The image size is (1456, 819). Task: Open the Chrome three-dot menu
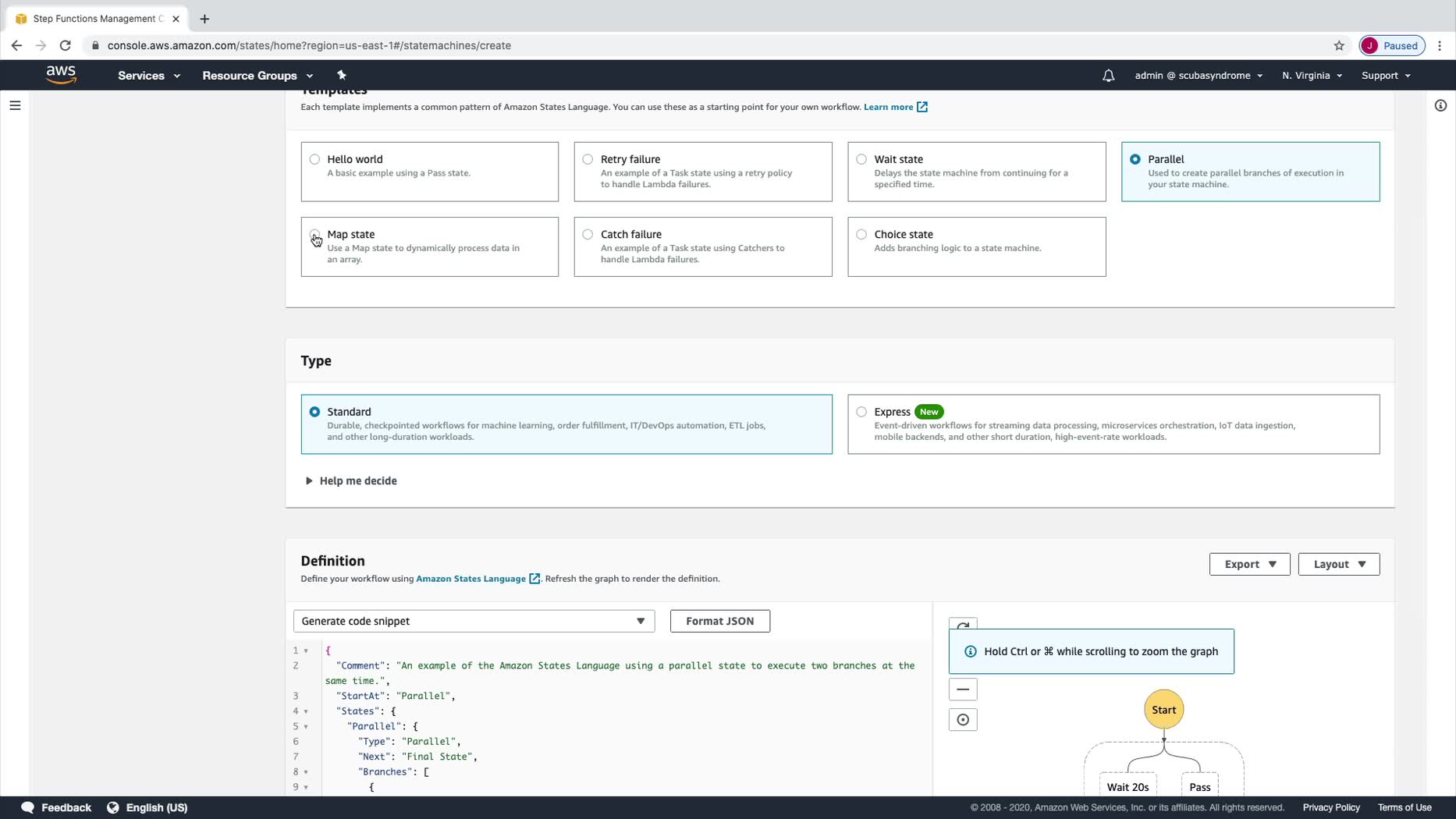(x=1440, y=45)
